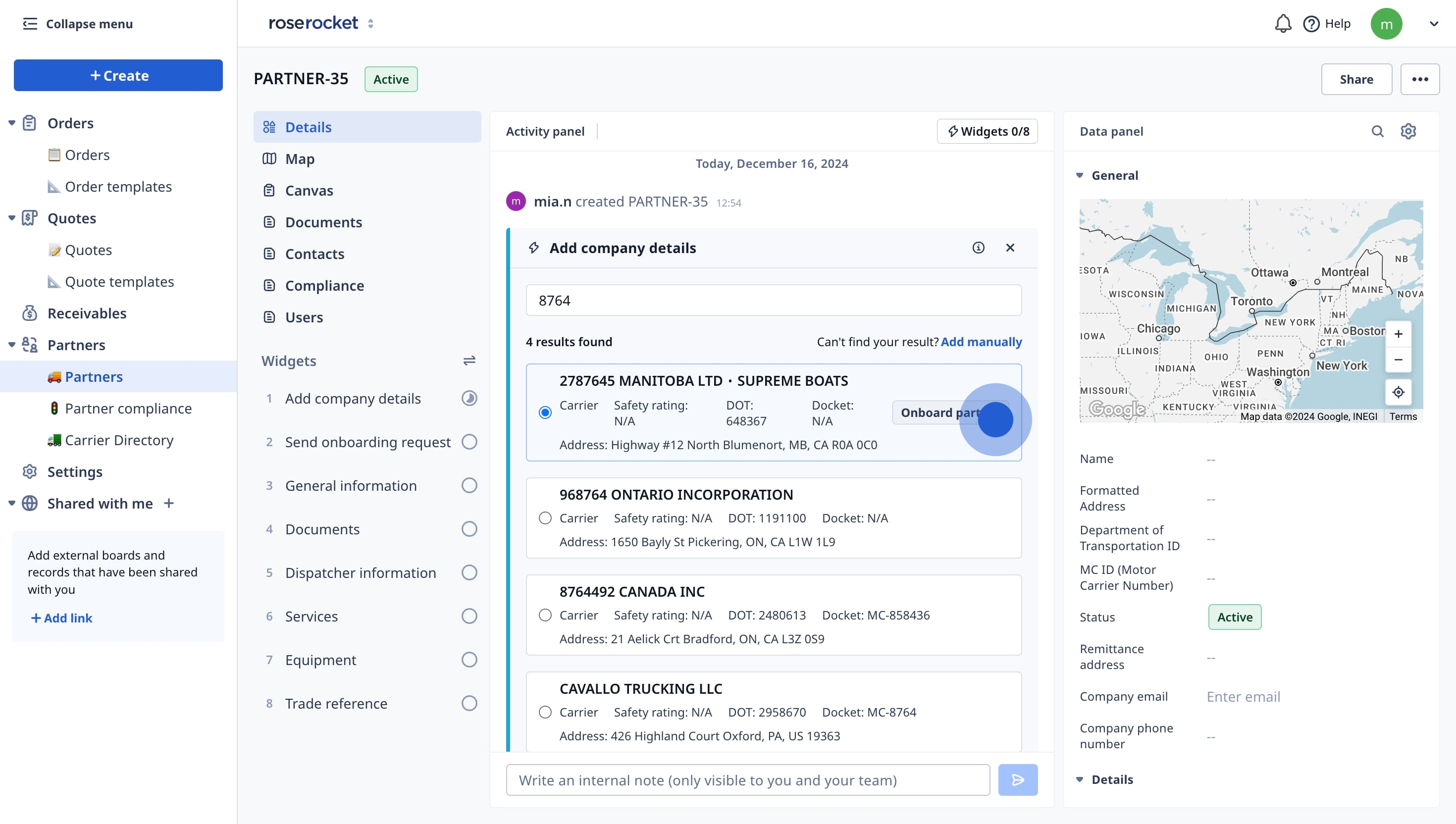1456x824 pixels.
Task: Click the widgets reorder arrows icon
Action: (469, 360)
